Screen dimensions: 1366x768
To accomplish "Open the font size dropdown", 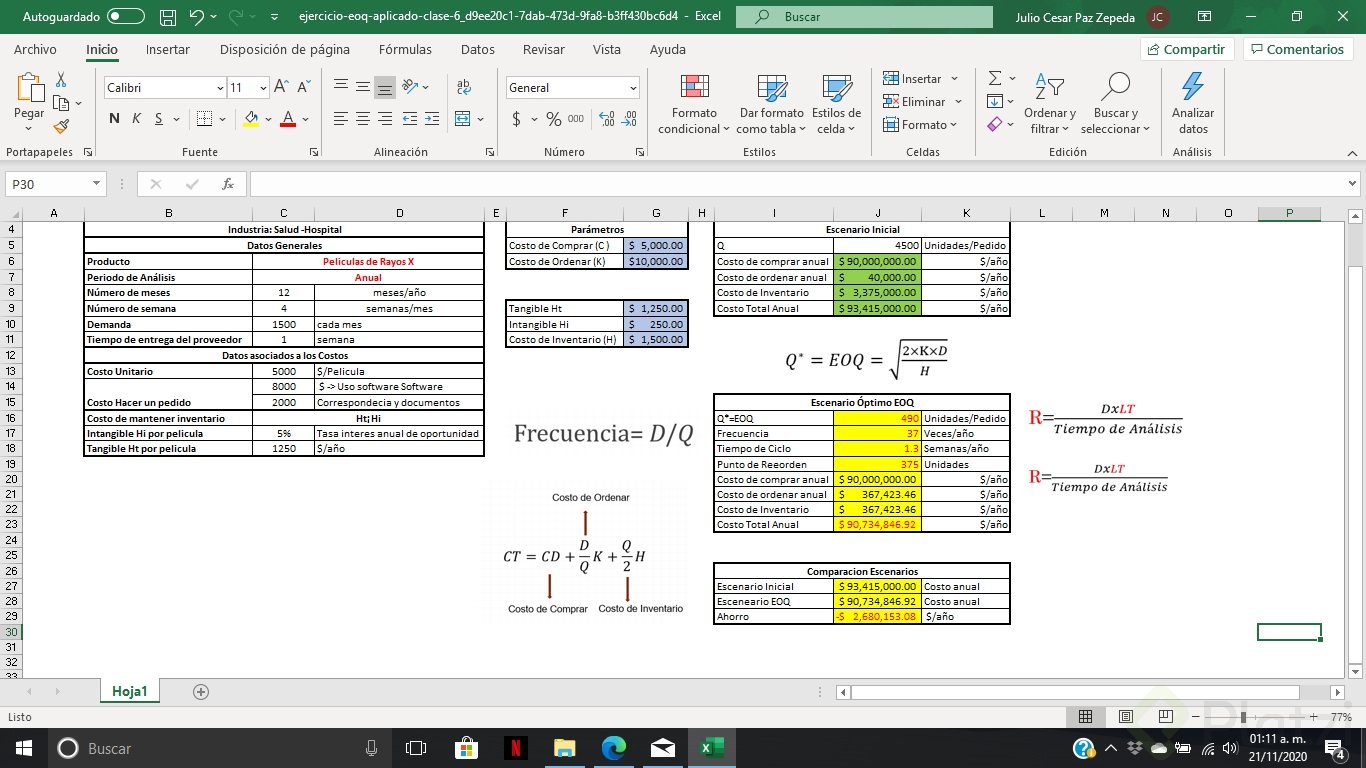I will [x=263, y=88].
